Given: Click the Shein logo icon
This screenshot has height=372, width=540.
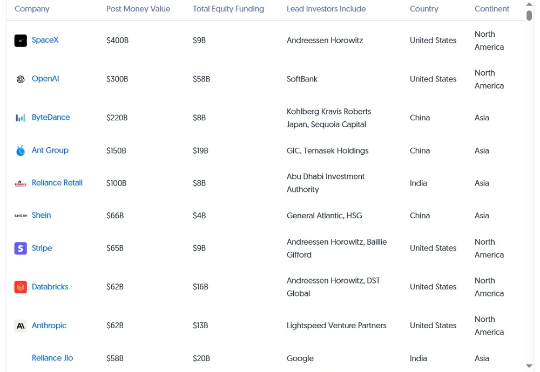Looking at the screenshot, I should point(20,216).
